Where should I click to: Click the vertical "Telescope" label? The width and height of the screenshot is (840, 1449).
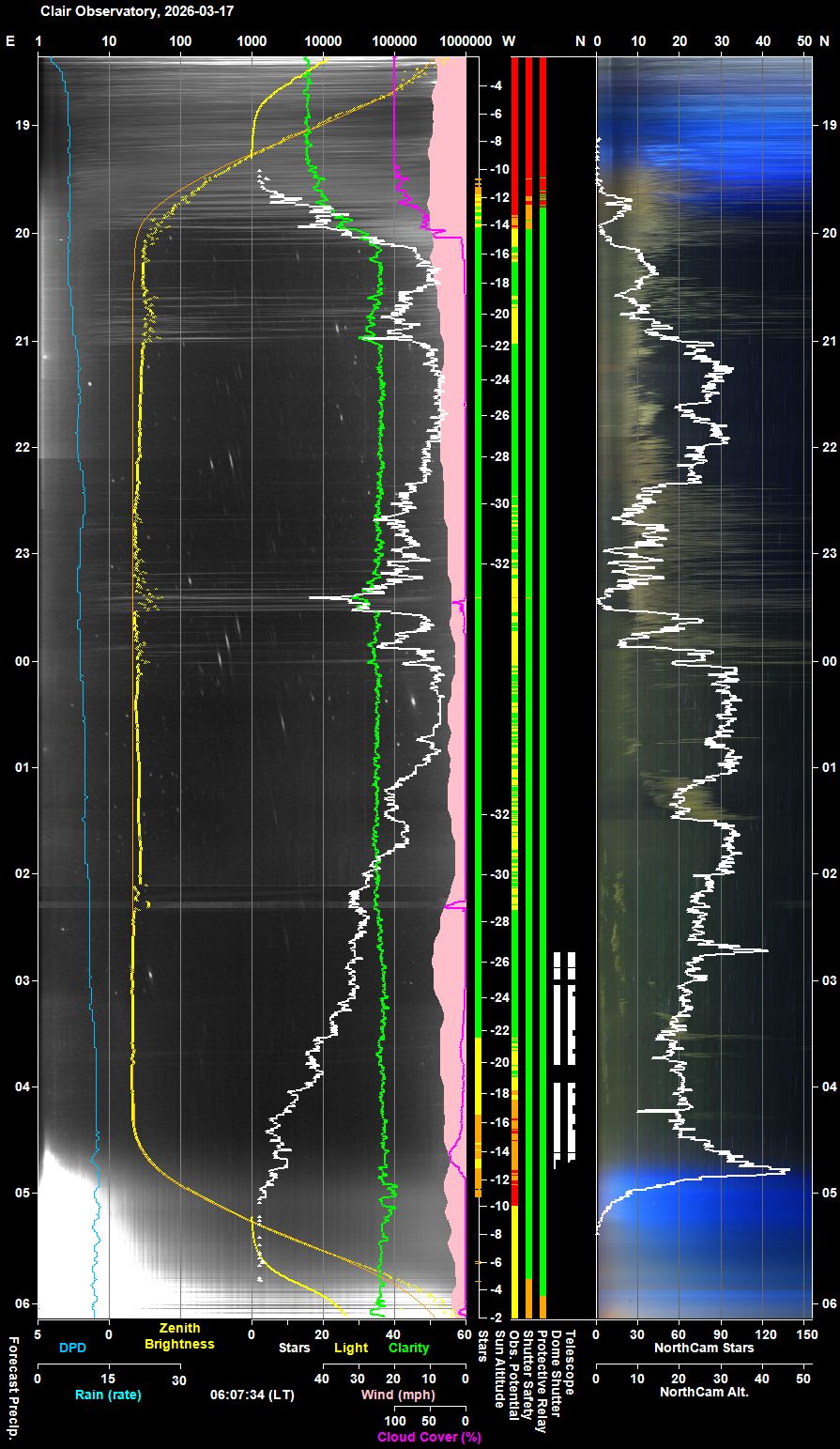coord(570,1362)
